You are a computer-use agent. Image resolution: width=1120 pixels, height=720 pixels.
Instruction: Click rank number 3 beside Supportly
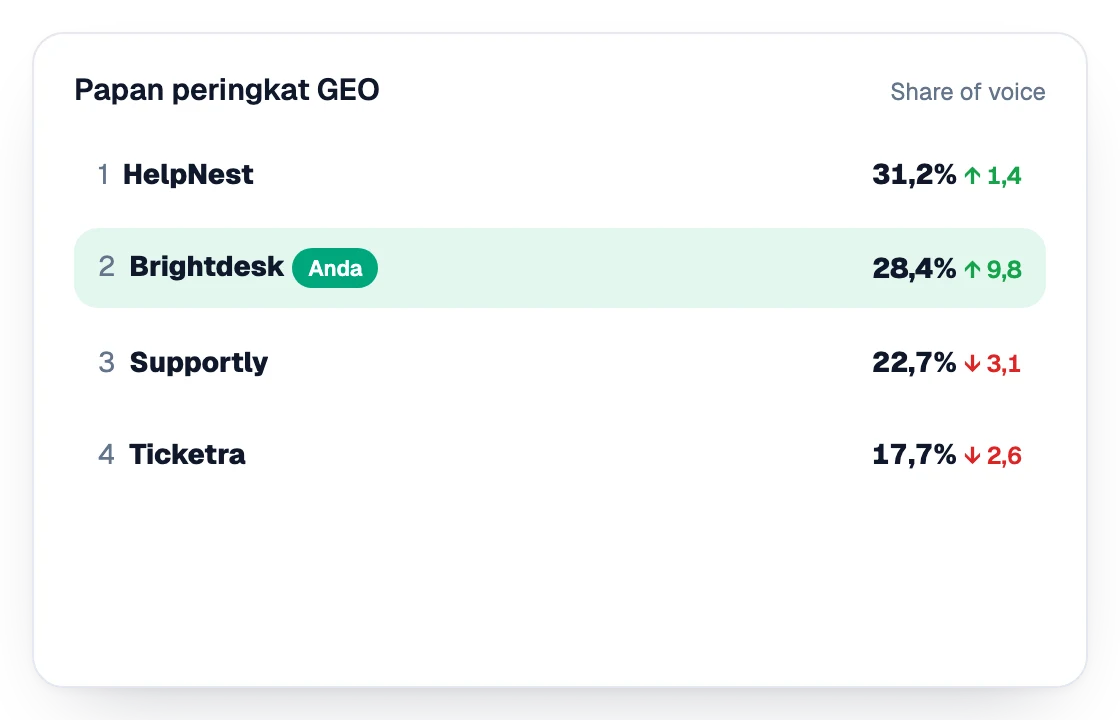[x=106, y=362]
